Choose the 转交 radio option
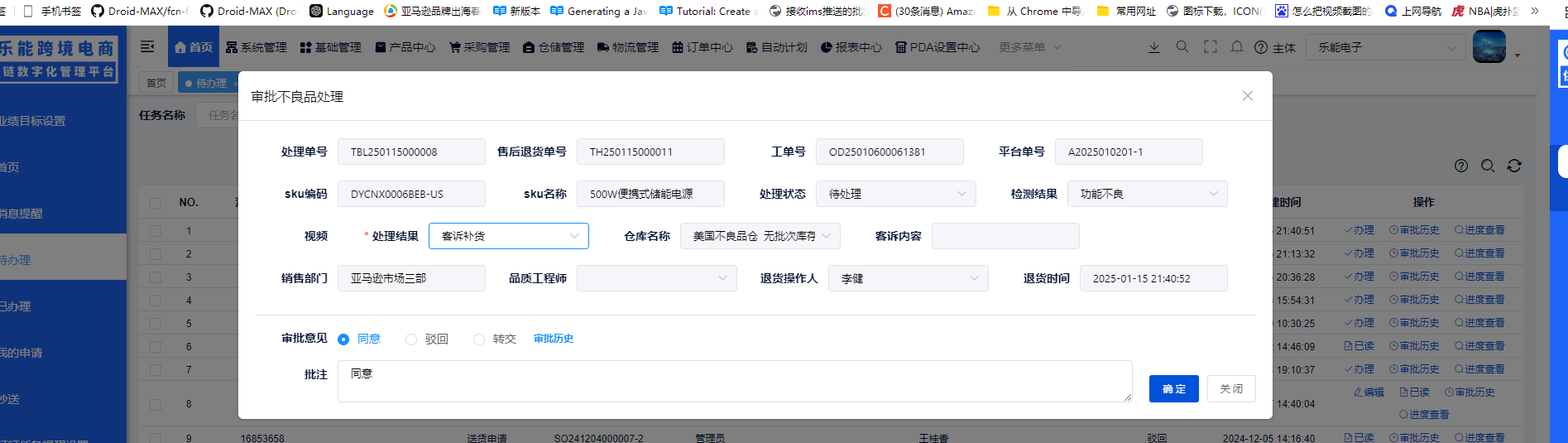This screenshot has width=1568, height=443. click(479, 339)
